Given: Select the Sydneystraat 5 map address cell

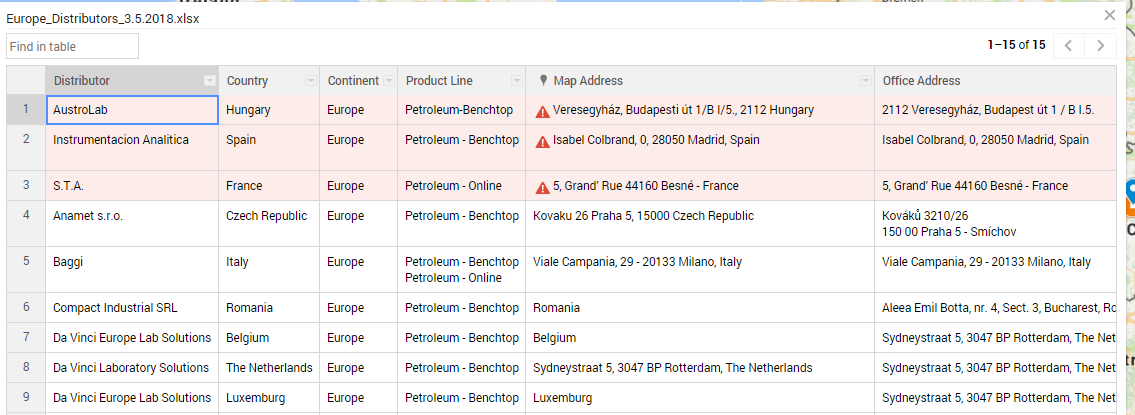Looking at the screenshot, I should pos(700,367).
